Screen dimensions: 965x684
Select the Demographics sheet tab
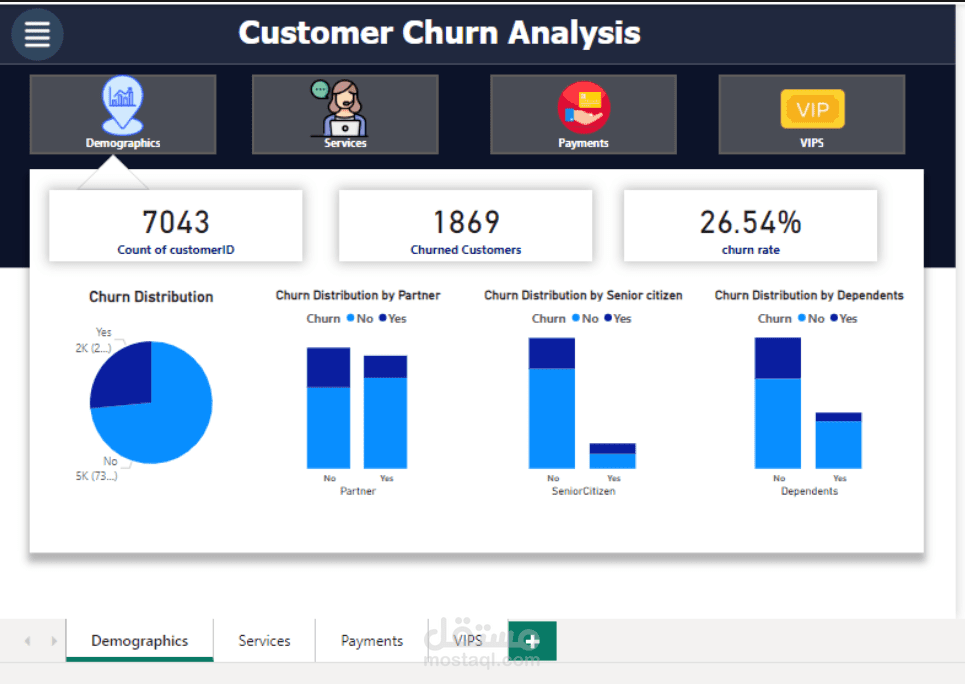[139, 640]
